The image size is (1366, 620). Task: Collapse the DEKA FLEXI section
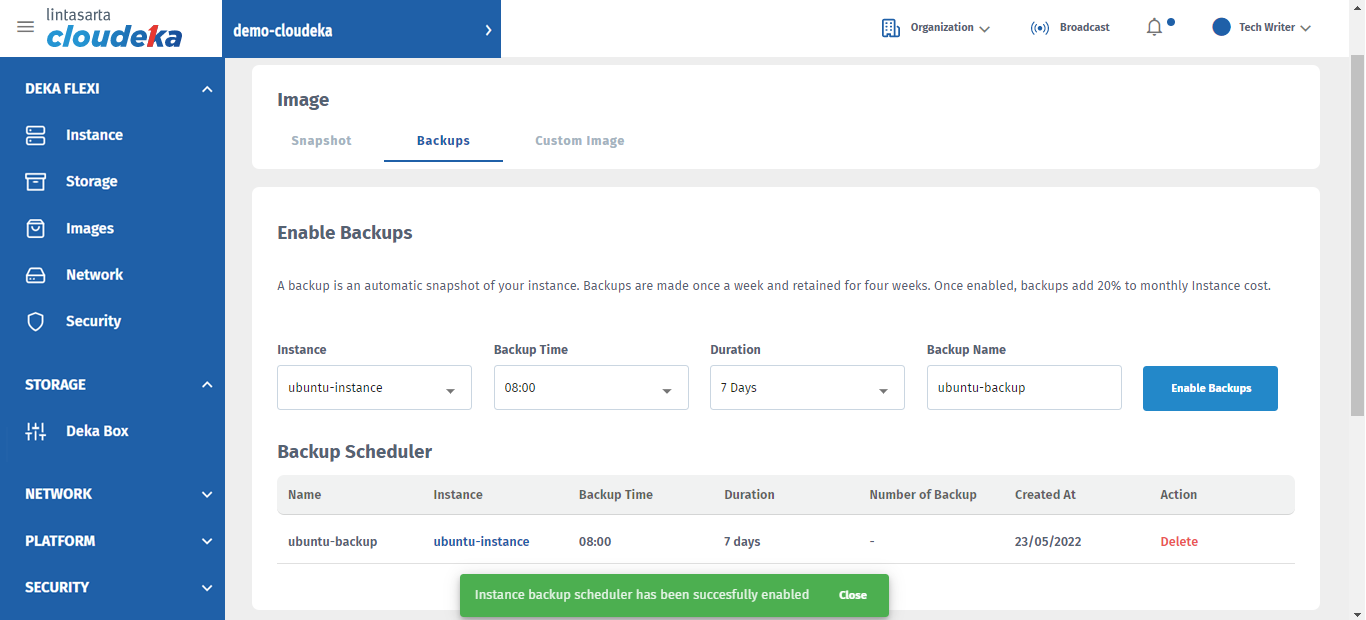[x=207, y=89]
